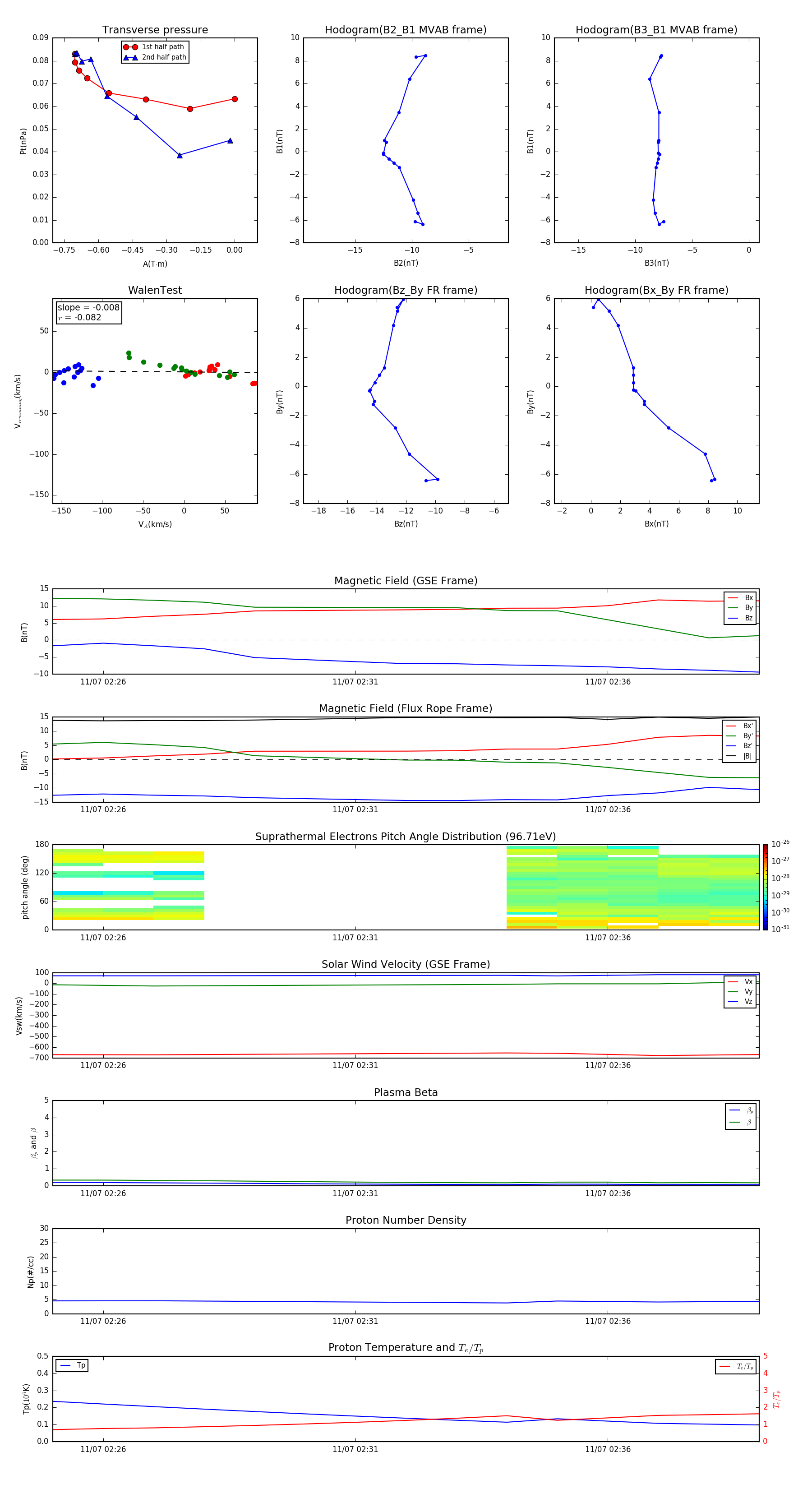The width and height of the screenshot is (812, 1489).
Task: Click the 'slope = -0.008' annotation
Action: [88, 308]
